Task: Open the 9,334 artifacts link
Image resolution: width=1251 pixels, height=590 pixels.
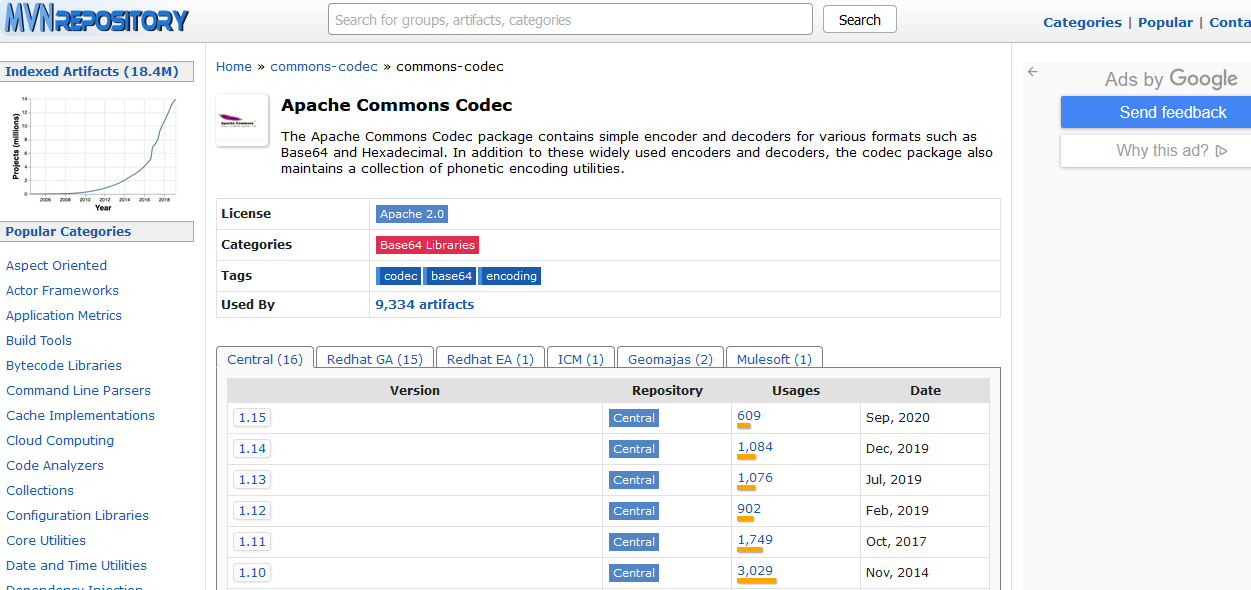Action: [x=425, y=305]
